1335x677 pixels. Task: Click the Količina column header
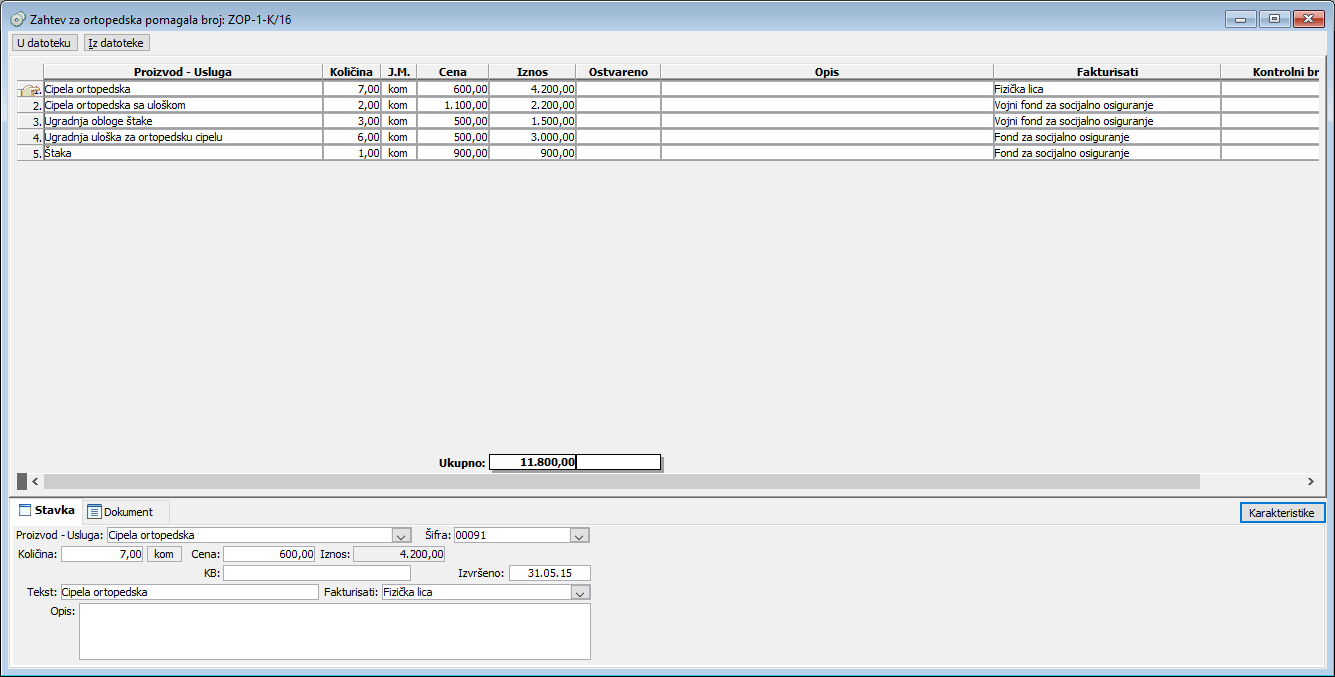351,72
